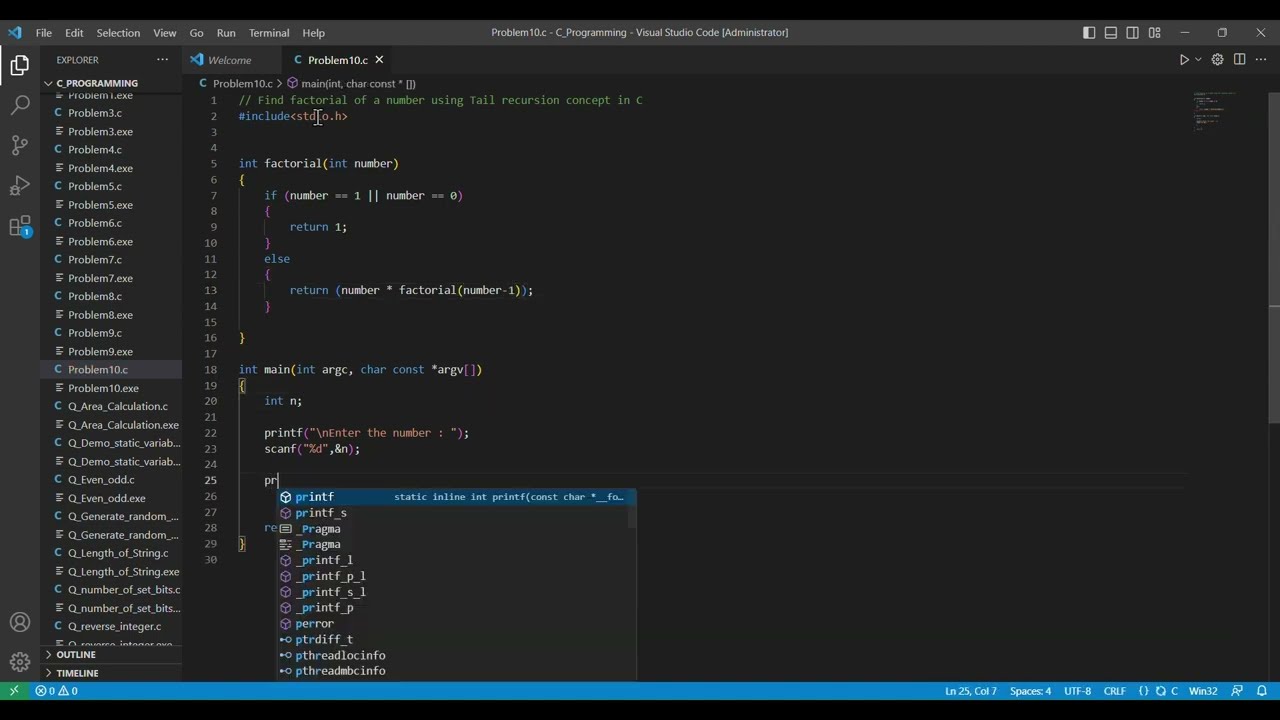
Task: Choose pthreadlocinfo from suggestion list
Action: tap(456, 656)
